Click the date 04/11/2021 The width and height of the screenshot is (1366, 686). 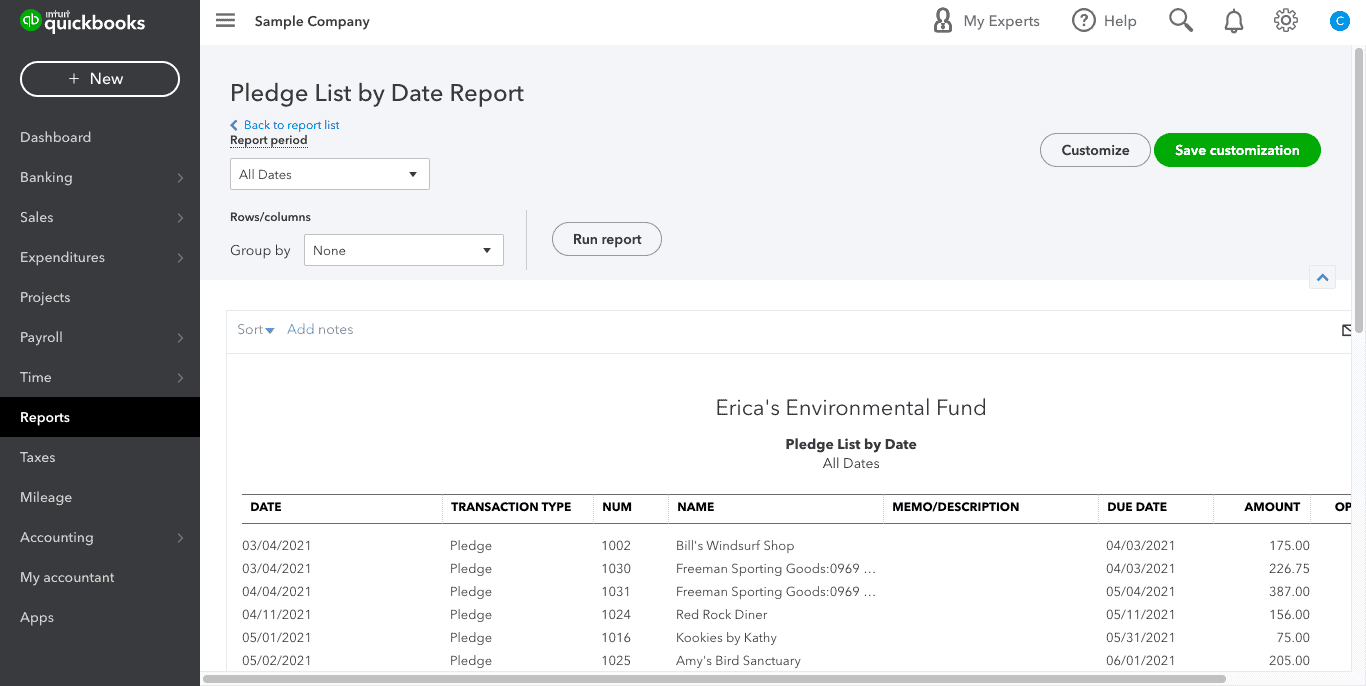(x=276, y=615)
